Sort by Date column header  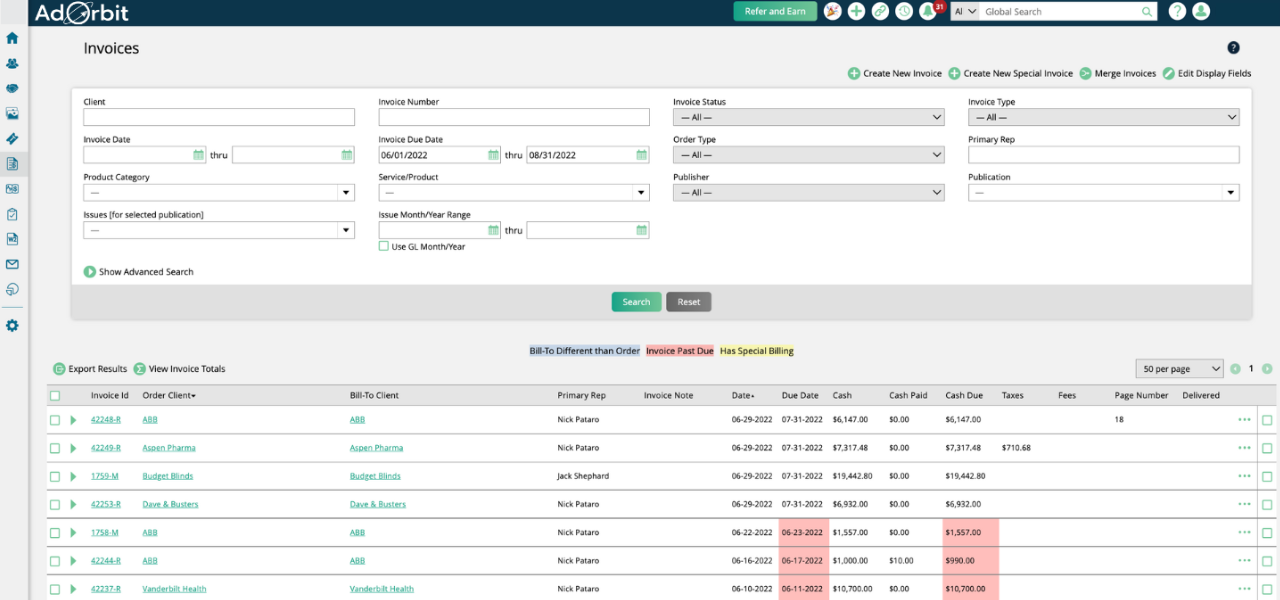[743, 395]
